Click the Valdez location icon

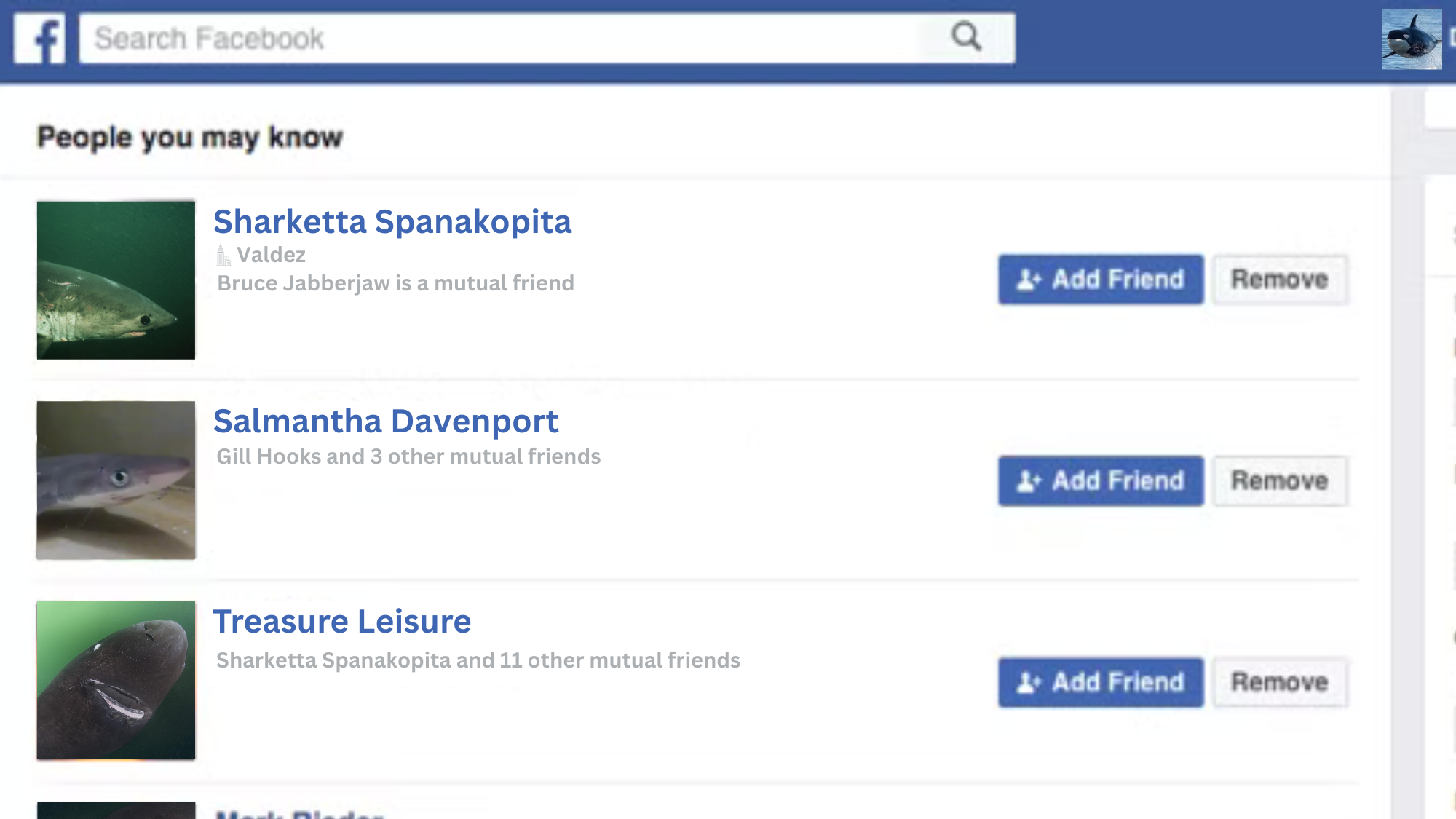click(x=223, y=256)
